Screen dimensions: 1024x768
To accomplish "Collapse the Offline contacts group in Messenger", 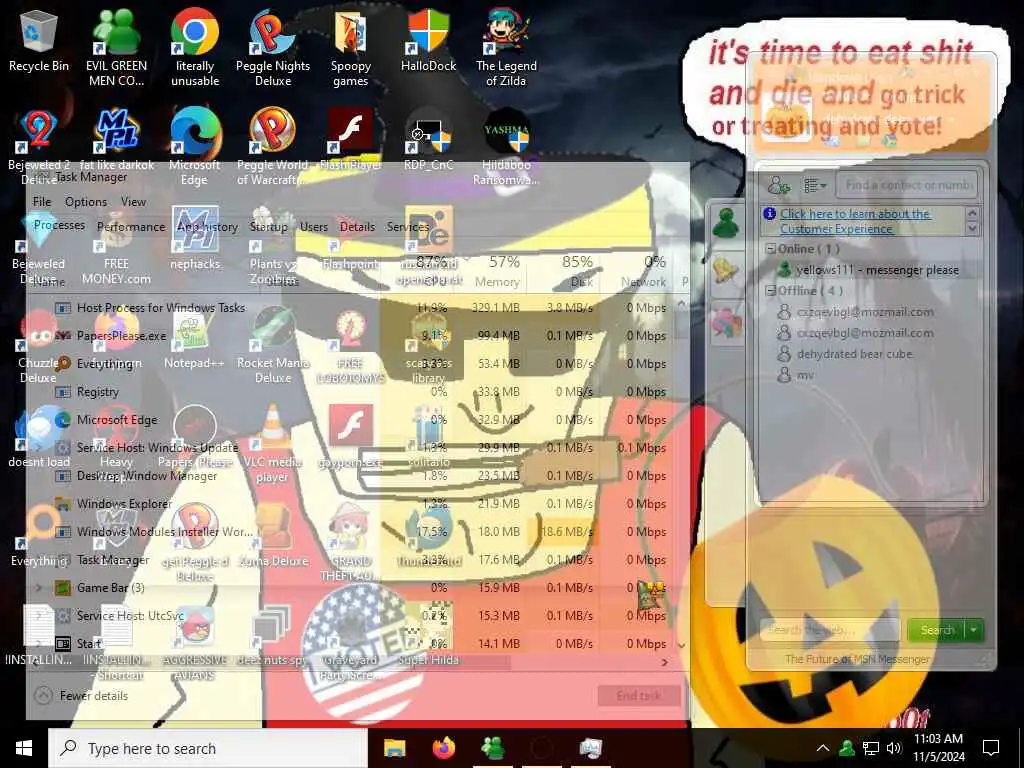I will click(x=771, y=291).
